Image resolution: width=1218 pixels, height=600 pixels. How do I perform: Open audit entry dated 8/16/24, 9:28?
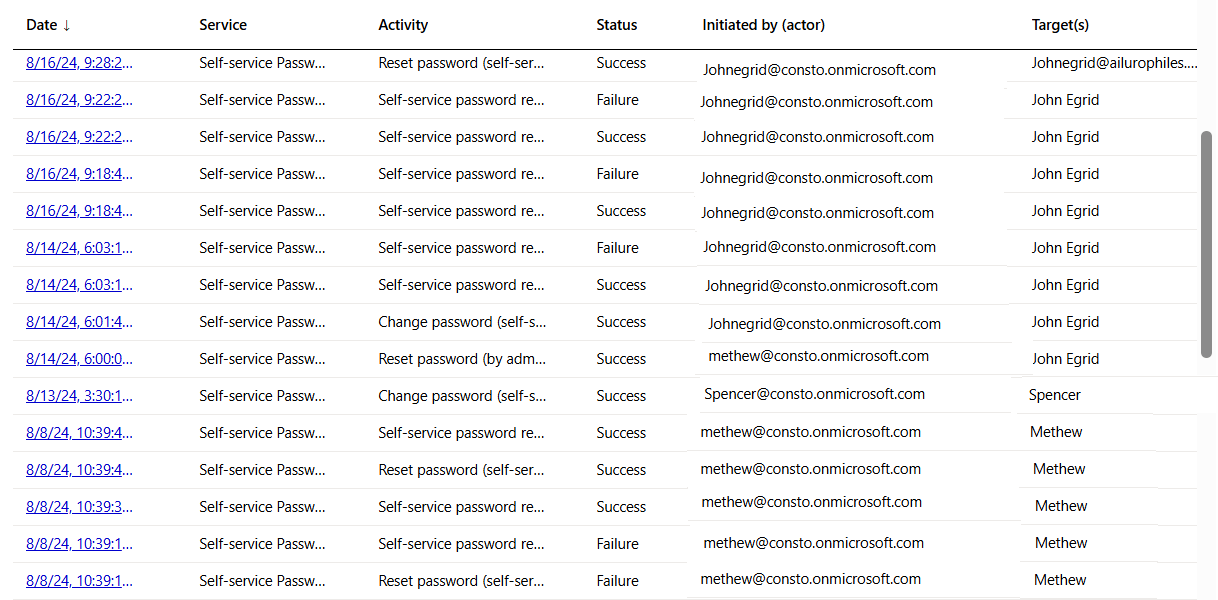(79, 62)
